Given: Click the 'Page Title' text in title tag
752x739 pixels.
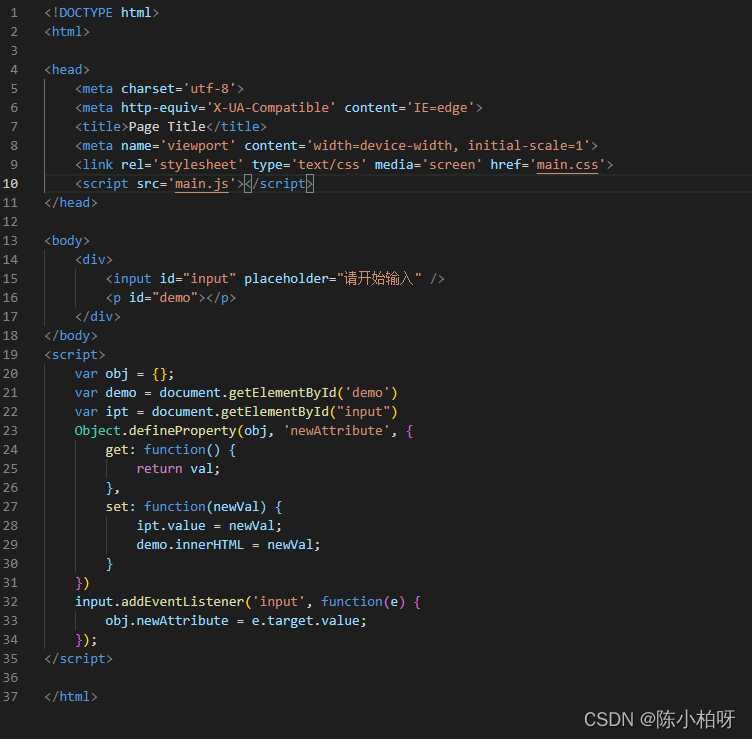Looking at the screenshot, I should (x=167, y=127).
